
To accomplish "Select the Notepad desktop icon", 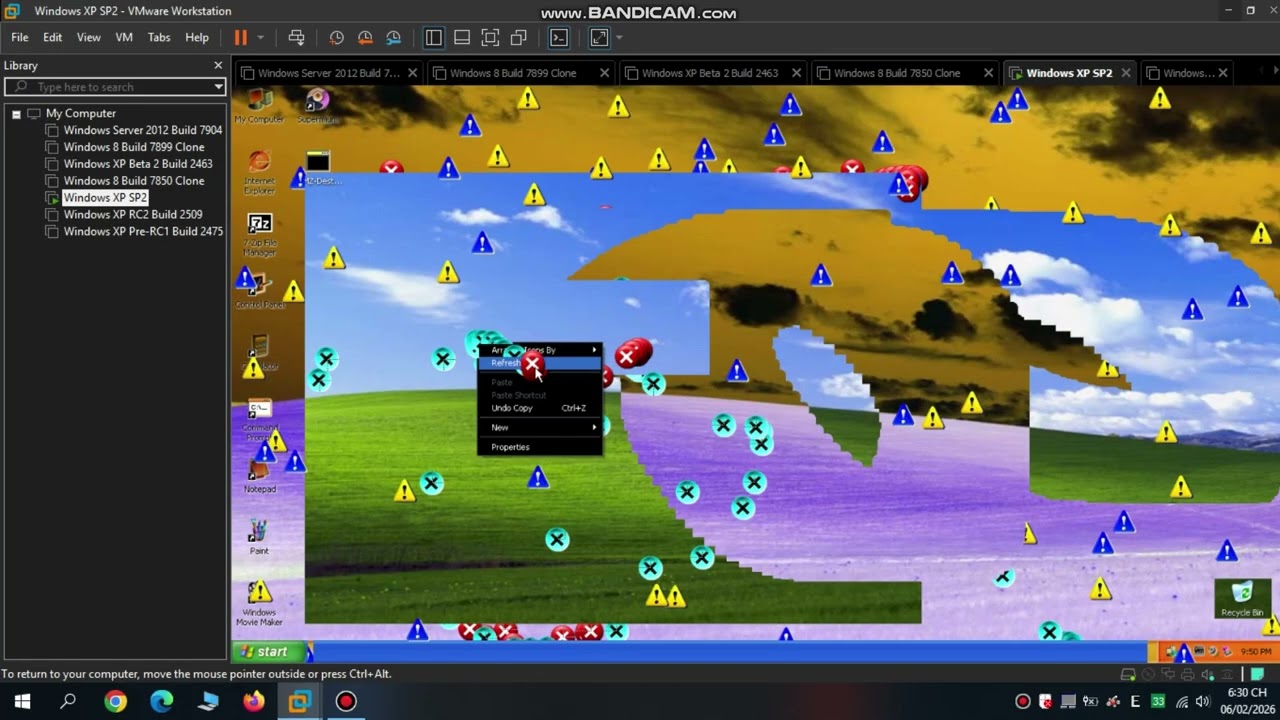I will coord(259,474).
